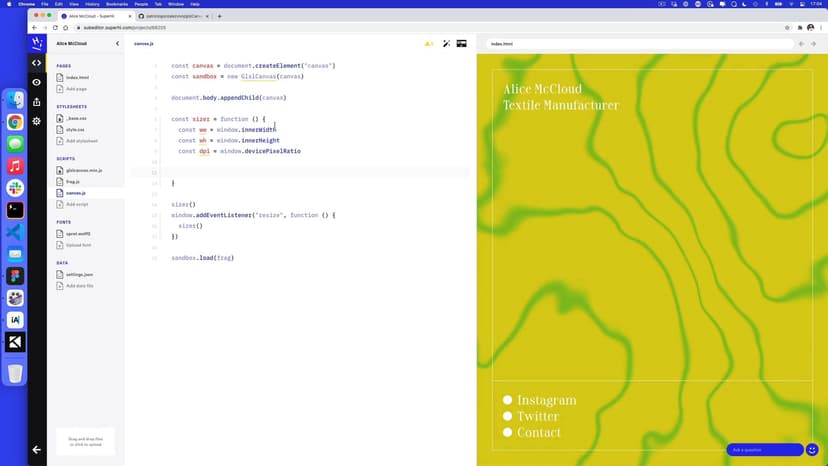This screenshot has height=466, width=828.
Task: Collapse the file panel with chevron
Action: point(117,44)
